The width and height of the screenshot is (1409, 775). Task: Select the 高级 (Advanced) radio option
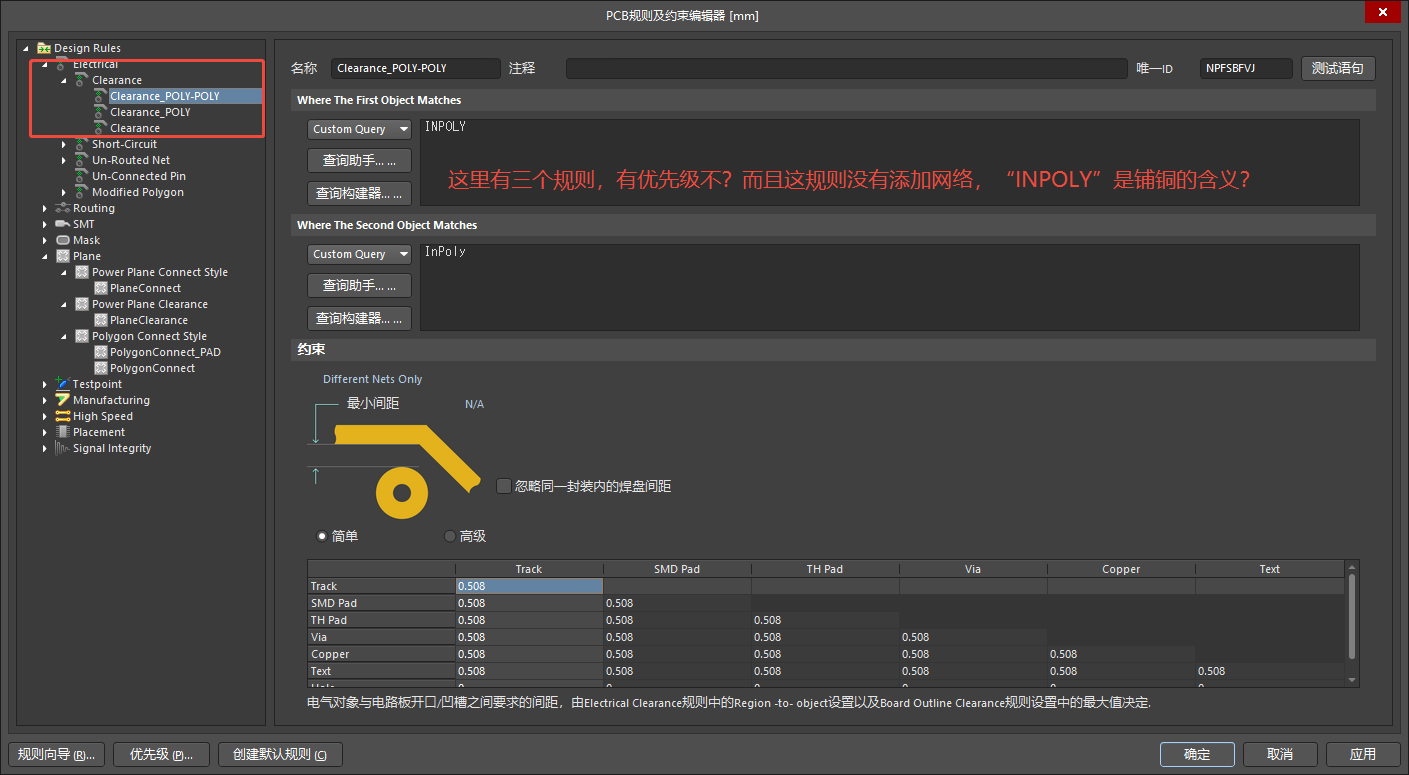click(449, 536)
